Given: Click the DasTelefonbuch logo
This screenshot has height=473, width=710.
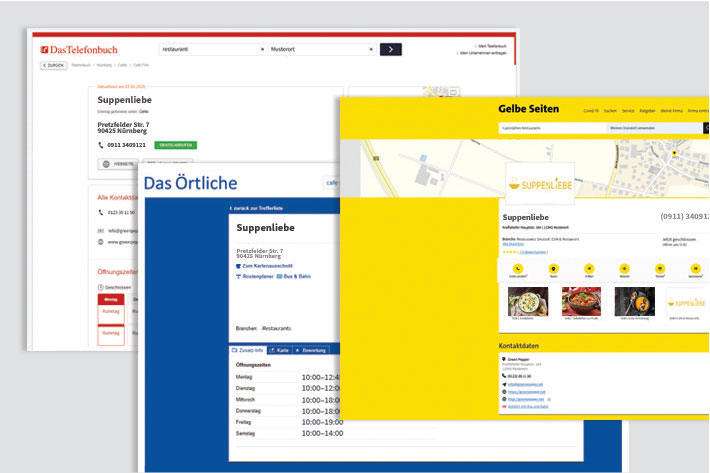Looking at the screenshot, I should click(79, 50).
